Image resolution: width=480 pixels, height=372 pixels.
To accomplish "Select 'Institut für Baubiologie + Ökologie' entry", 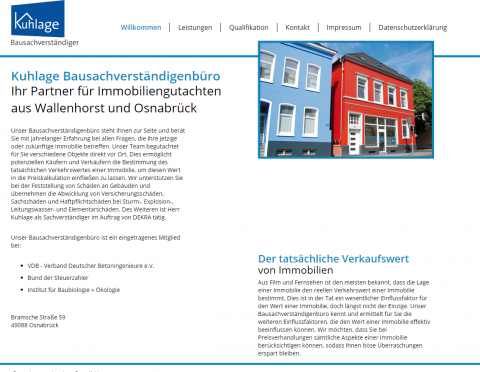I will click(73, 290).
